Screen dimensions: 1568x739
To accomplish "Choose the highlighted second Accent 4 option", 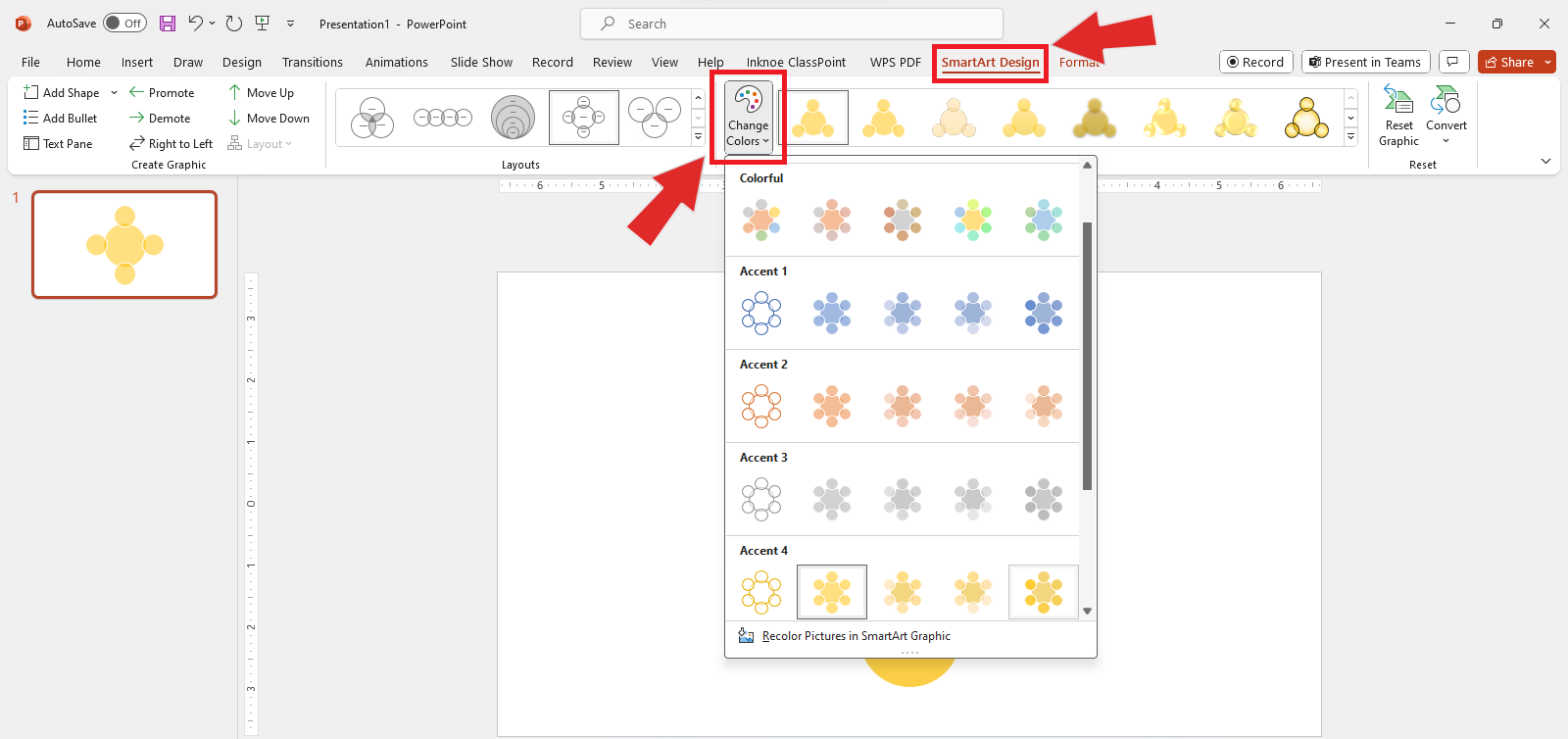I will 832,592.
